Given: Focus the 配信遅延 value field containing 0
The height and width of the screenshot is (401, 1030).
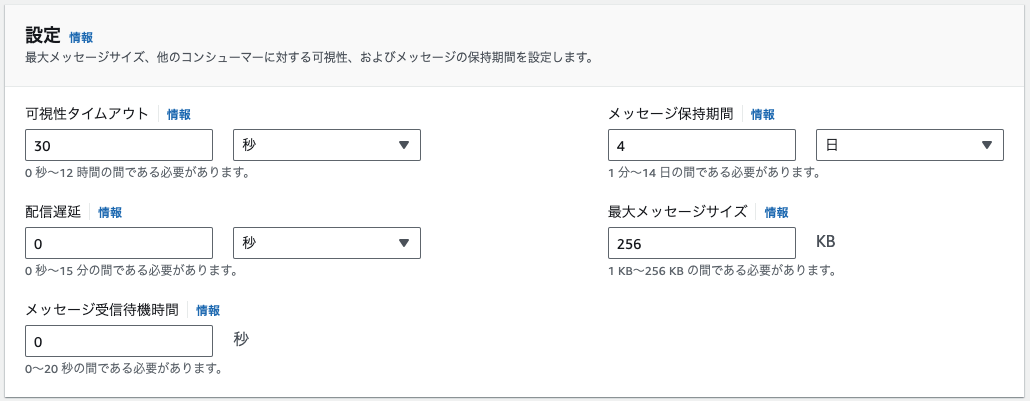Looking at the screenshot, I should 119,243.
